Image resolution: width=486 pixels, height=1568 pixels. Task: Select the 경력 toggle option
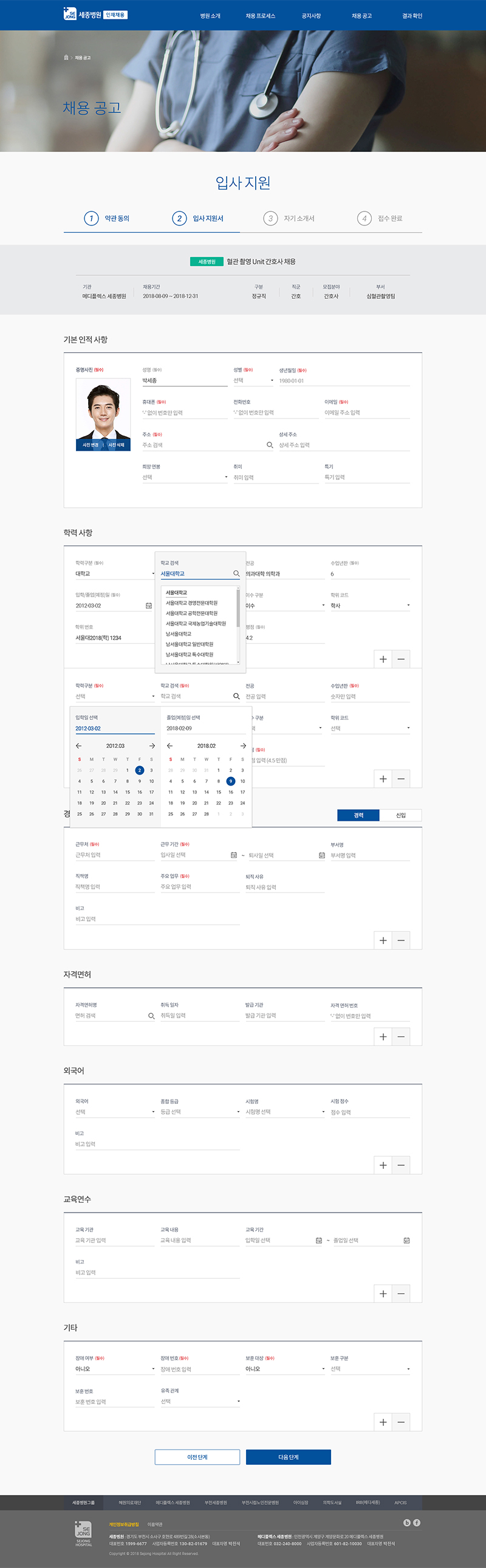click(x=358, y=815)
